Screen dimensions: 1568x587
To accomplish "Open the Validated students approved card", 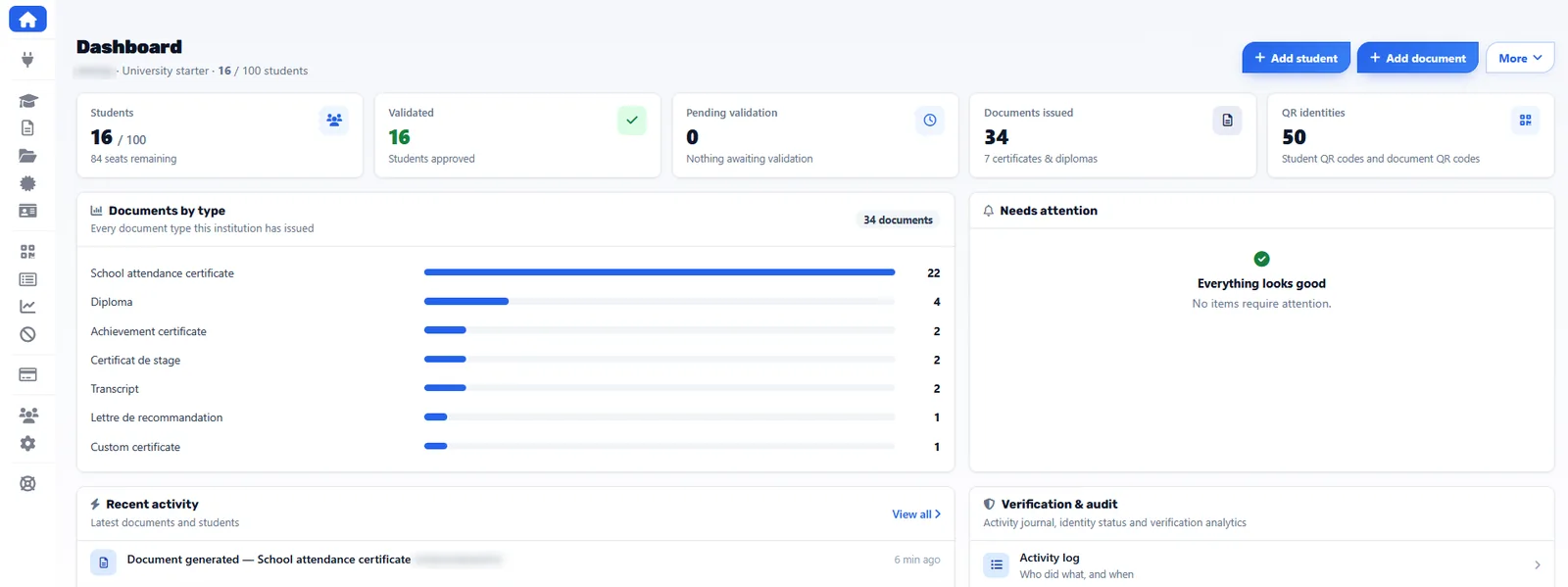I will pyautogui.click(x=517, y=135).
